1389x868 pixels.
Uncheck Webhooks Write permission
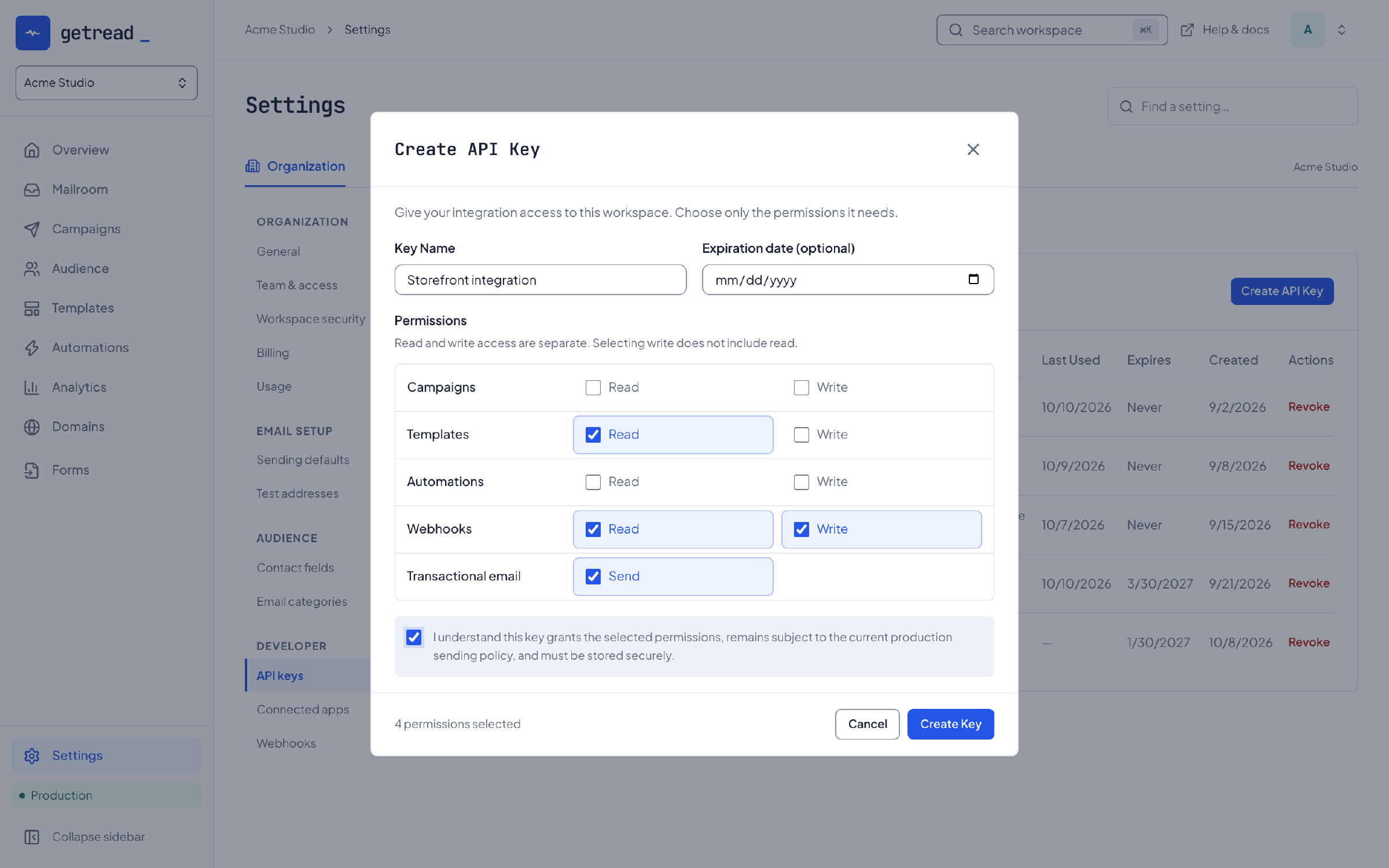802,529
